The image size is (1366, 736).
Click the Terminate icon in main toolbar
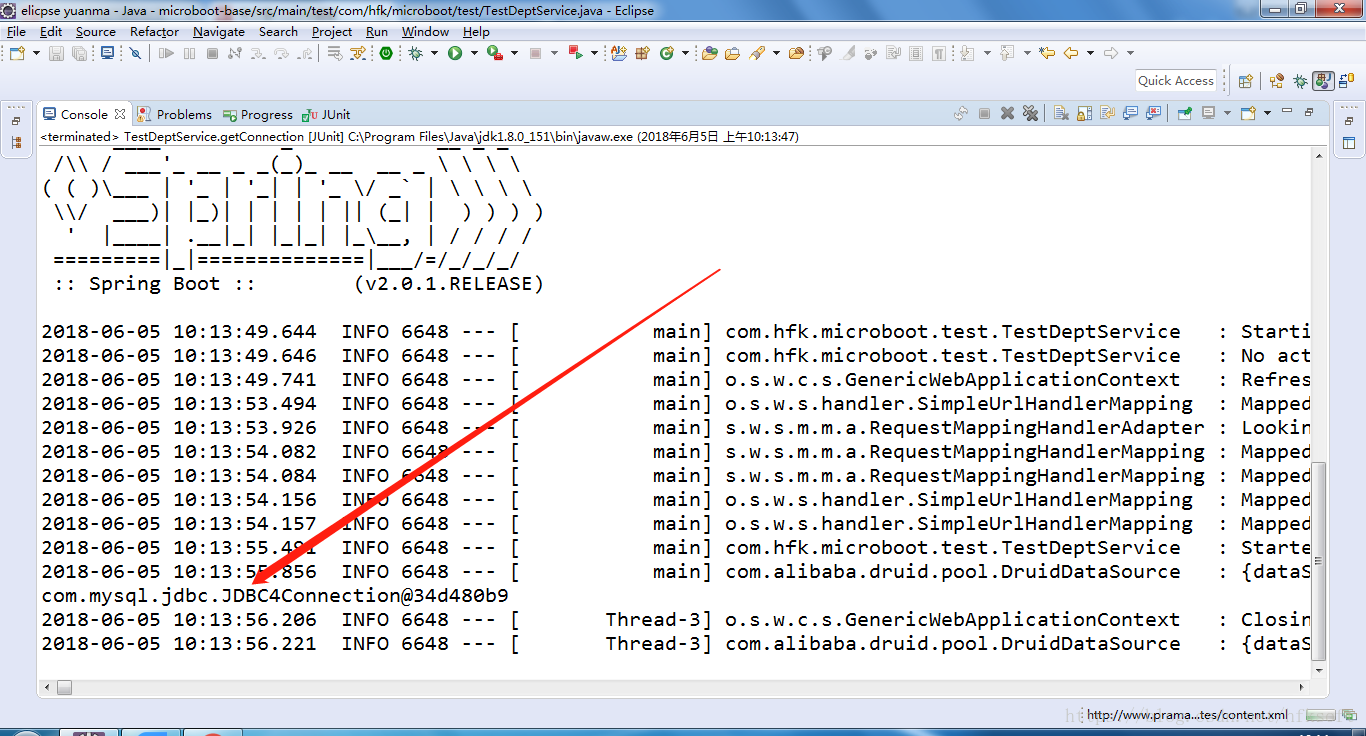click(212, 53)
